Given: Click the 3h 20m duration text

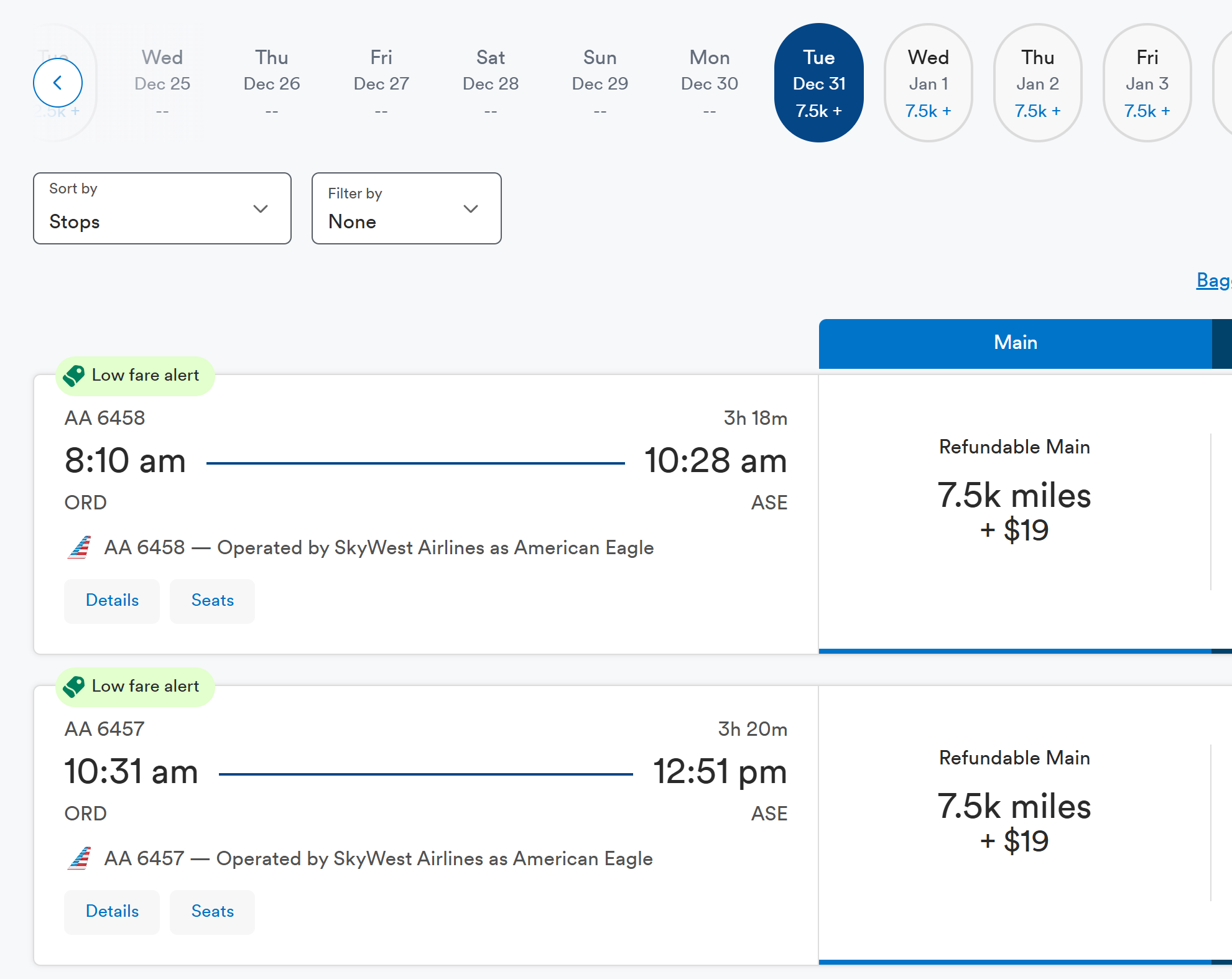Looking at the screenshot, I should coord(753,729).
